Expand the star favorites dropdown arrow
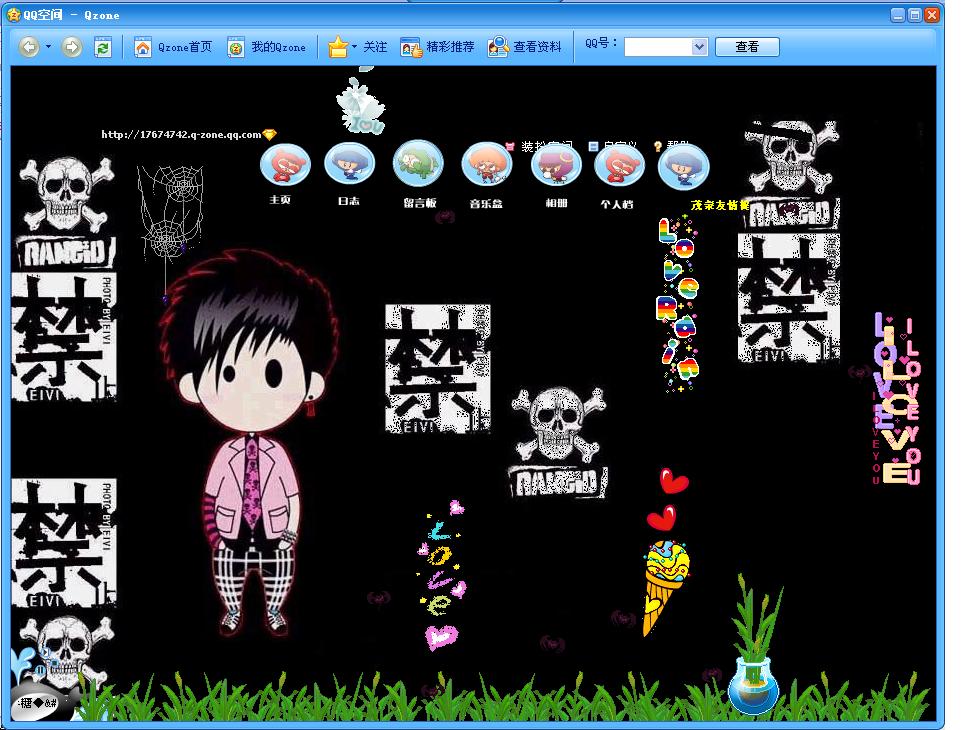Viewport: 962px width, 730px height. [355, 47]
